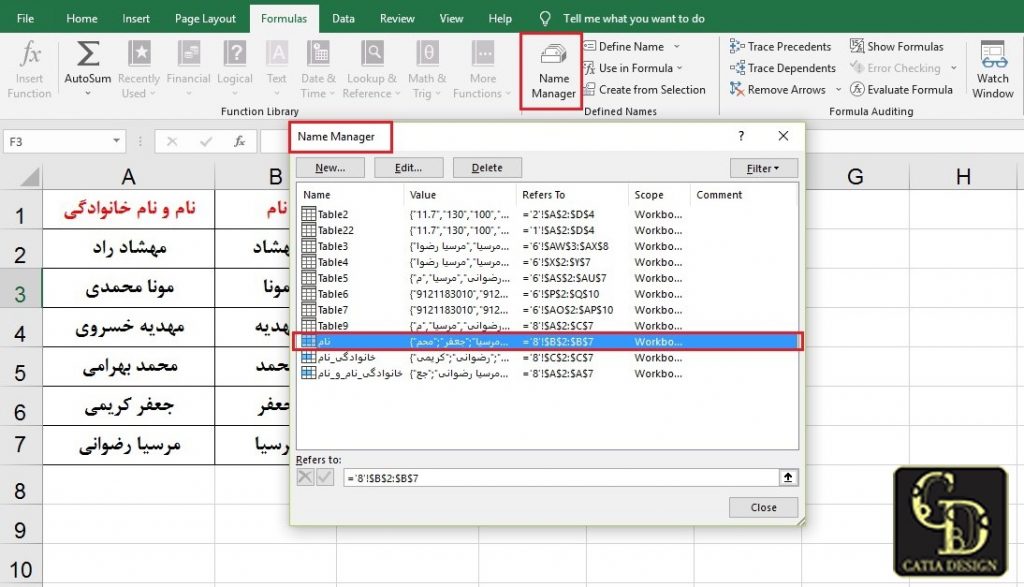Select the Table2 name row
Screen dimensions: 1024x587
click(x=547, y=214)
